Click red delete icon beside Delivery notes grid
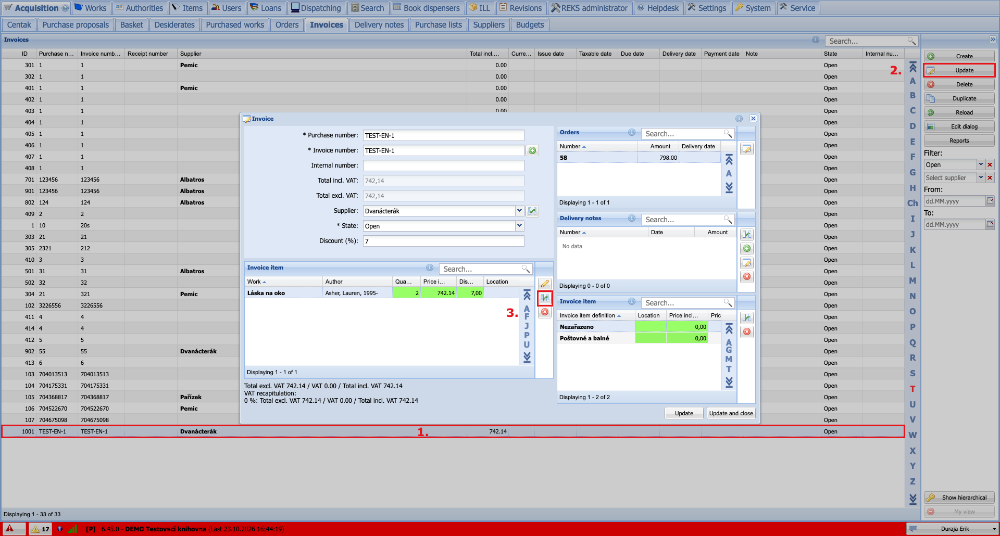1000x536 pixels. [x=747, y=276]
